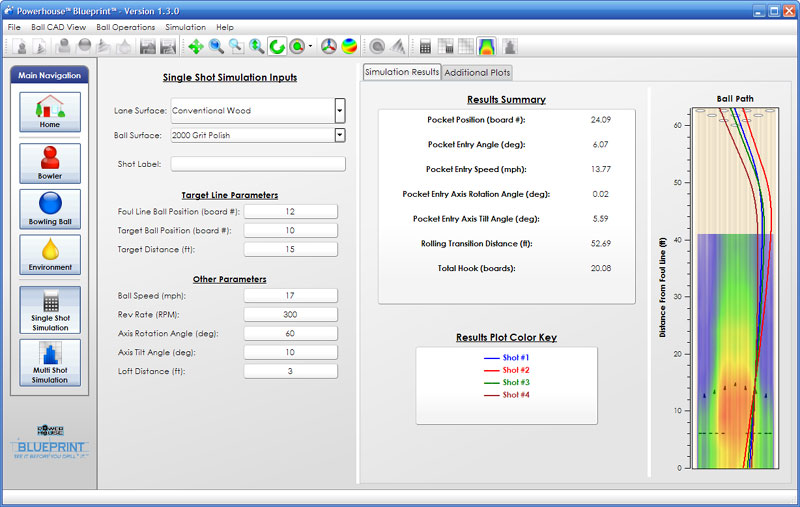Image resolution: width=800 pixels, height=507 pixels.
Task: Open the Environment navigation panel
Action: [50, 255]
